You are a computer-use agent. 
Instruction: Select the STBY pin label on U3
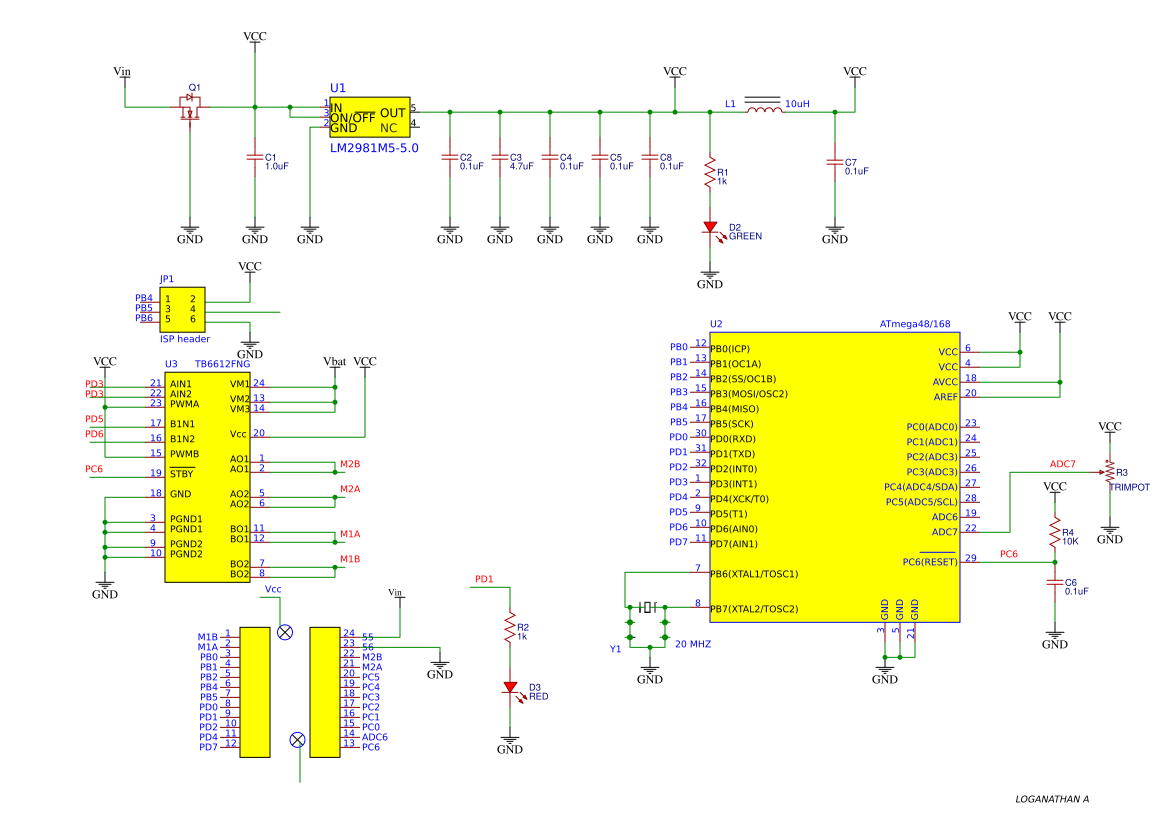pos(181,473)
